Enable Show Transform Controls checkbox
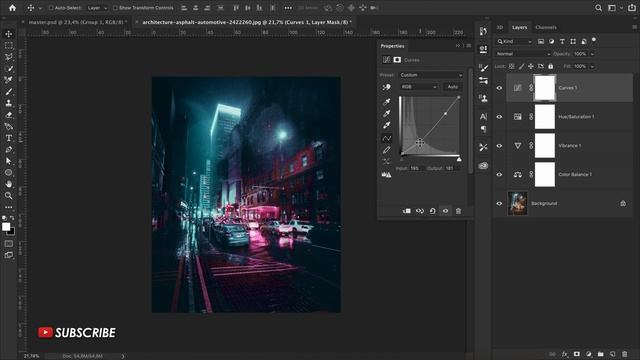This screenshot has height=360, width=640. tap(115, 8)
